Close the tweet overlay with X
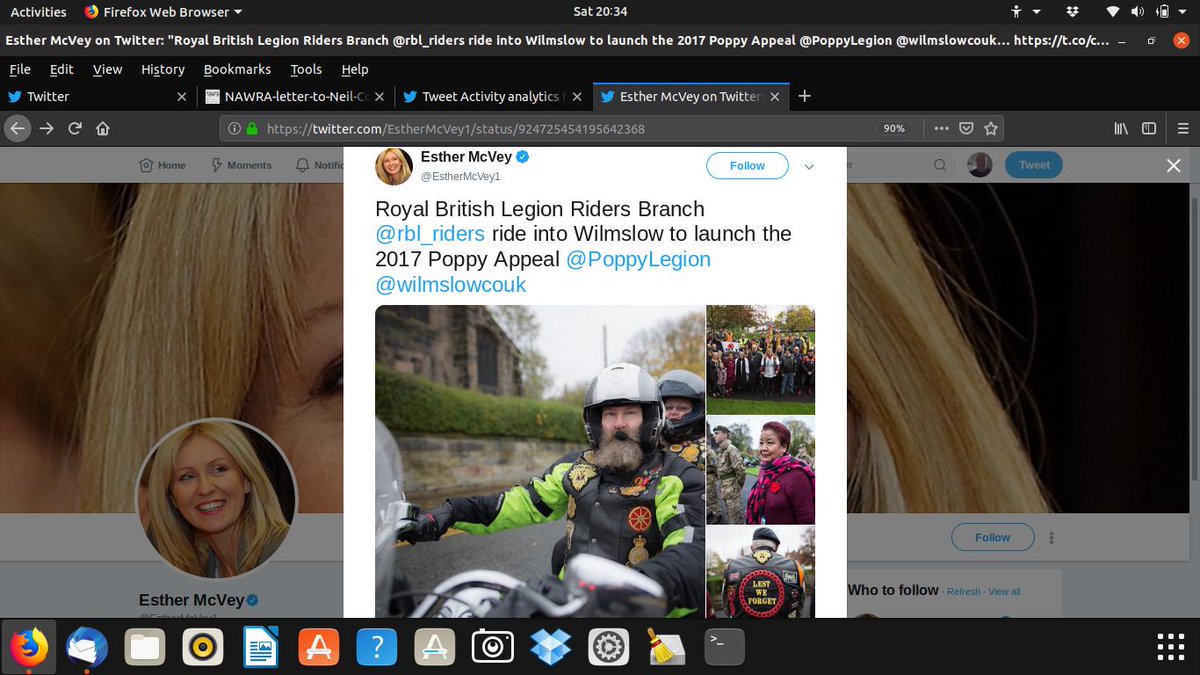The height and width of the screenshot is (675, 1200). click(1174, 166)
